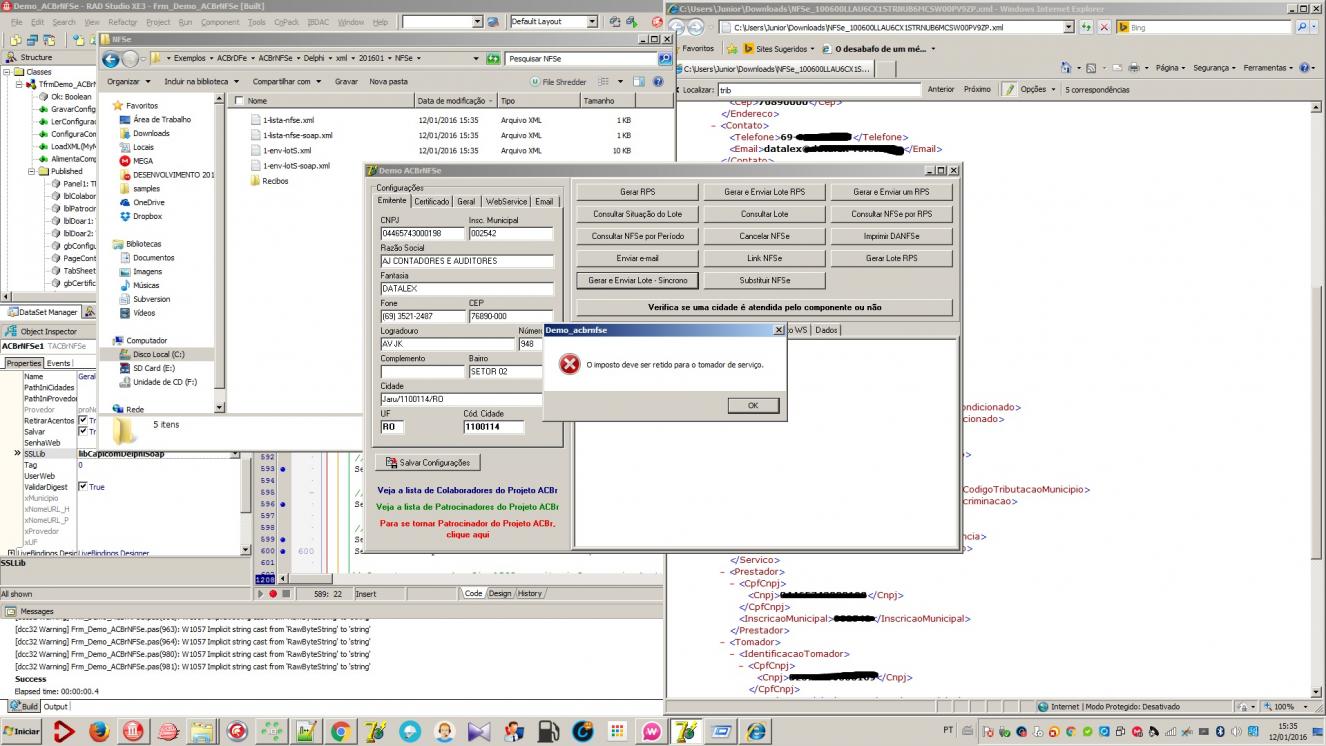Switch to the WebService configuration tab
Viewport: 1326px width, 746px height.
[x=506, y=202]
